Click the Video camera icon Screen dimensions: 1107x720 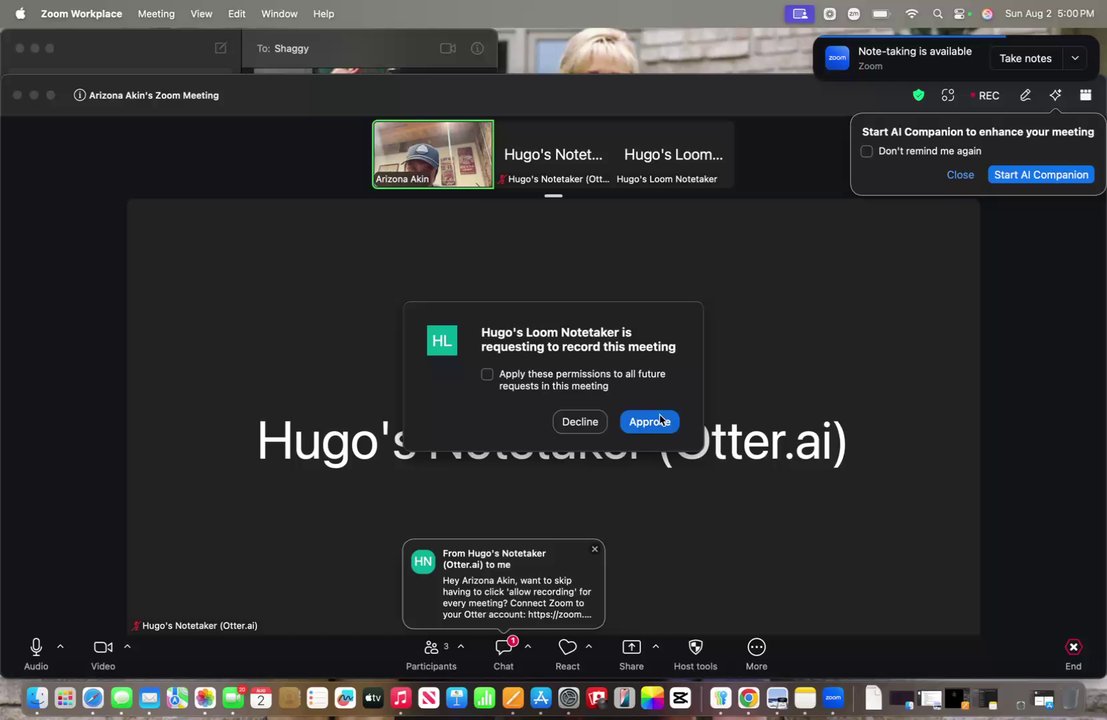(103, 647)
